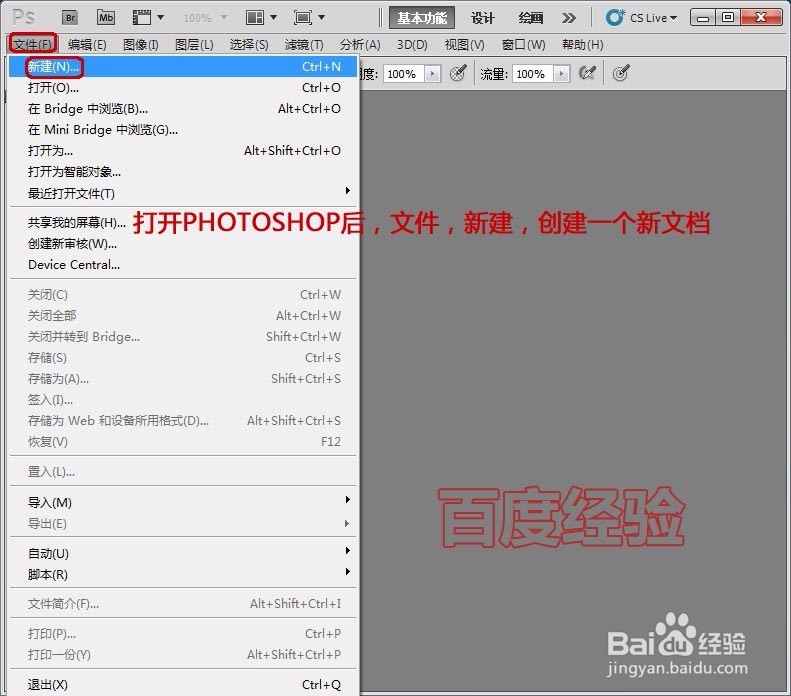Restore the Photoshop window size

tap(728, 18)
